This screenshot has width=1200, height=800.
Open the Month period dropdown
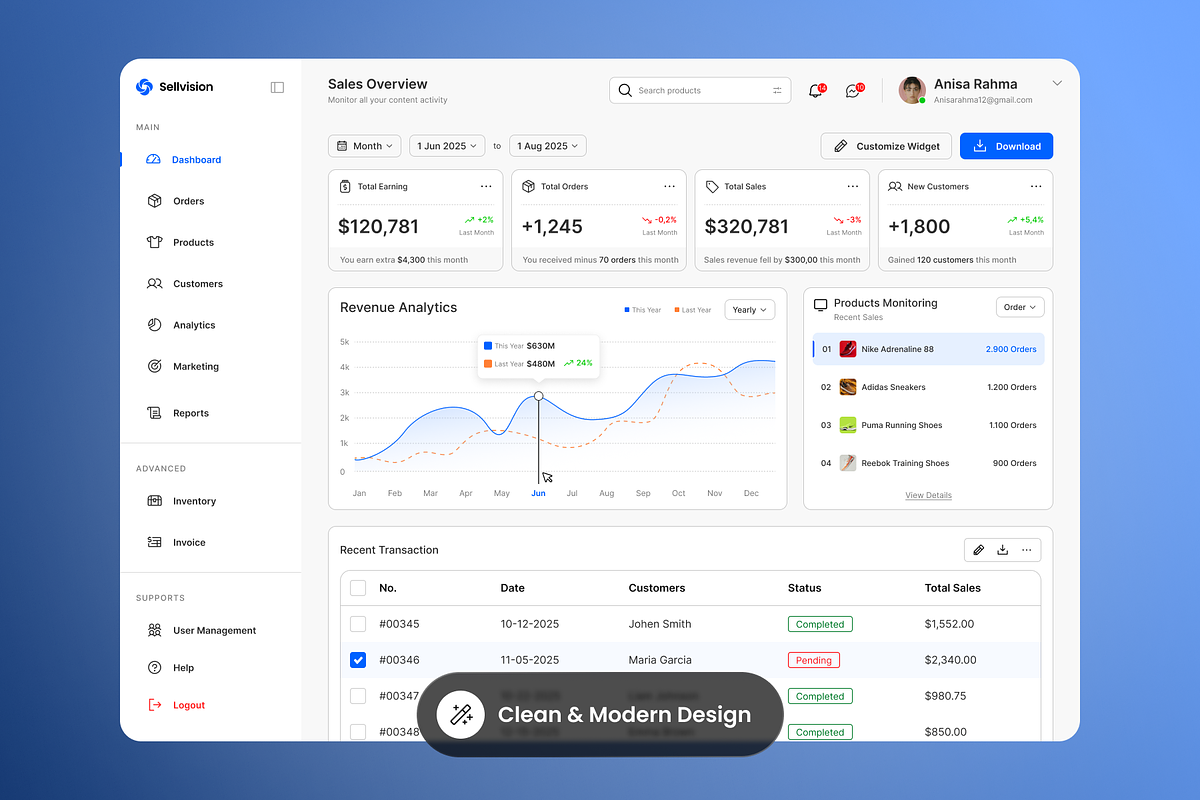pyautogui.click(x=365, y=146)
